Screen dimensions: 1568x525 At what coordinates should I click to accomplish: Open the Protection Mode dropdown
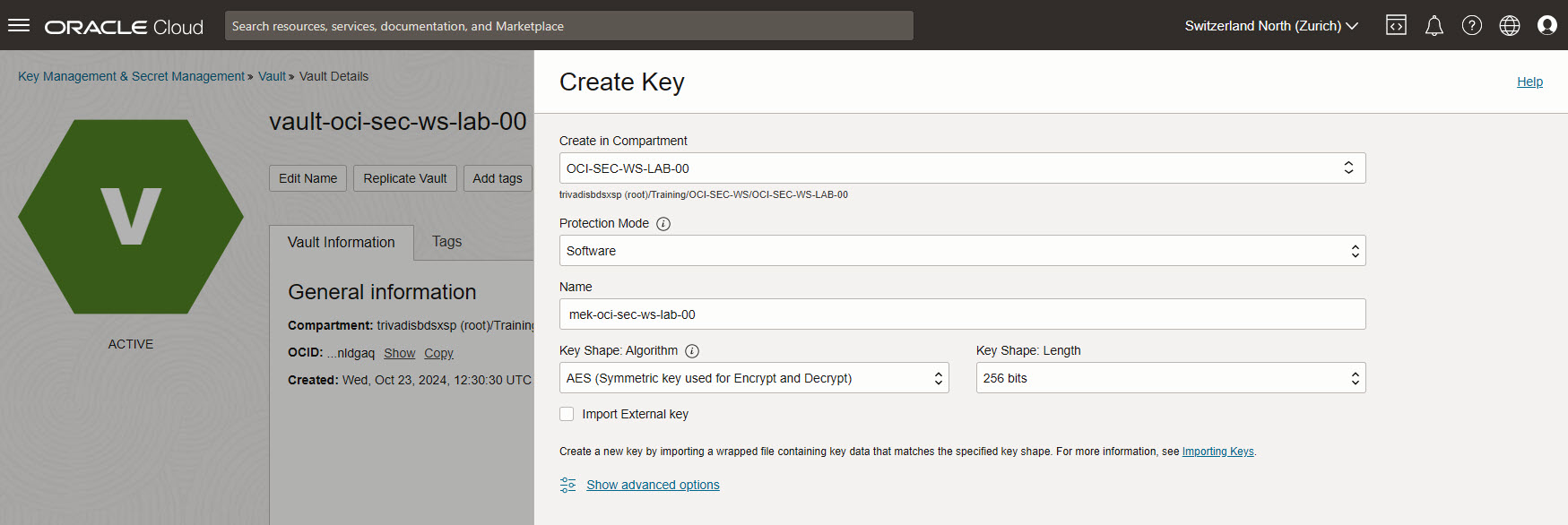[963, 251]
